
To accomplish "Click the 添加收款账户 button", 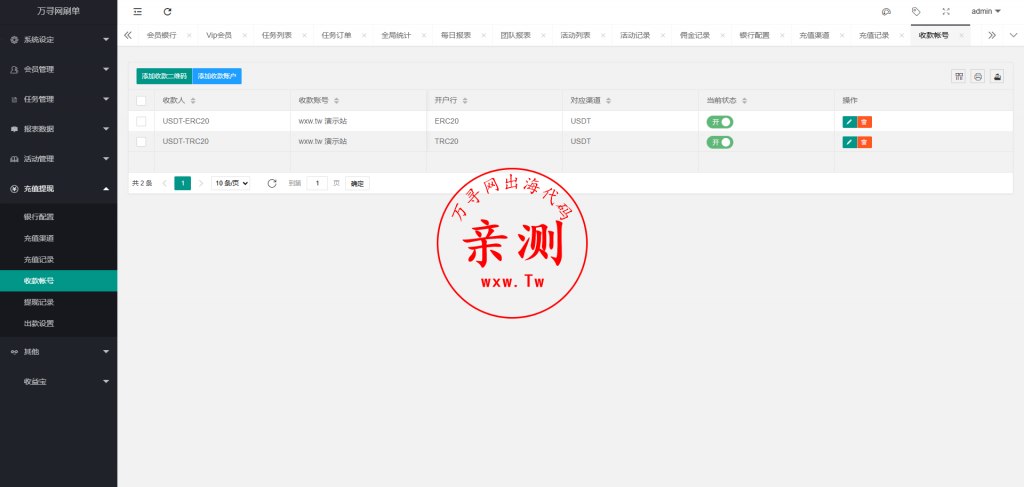I will click(217, 76).
